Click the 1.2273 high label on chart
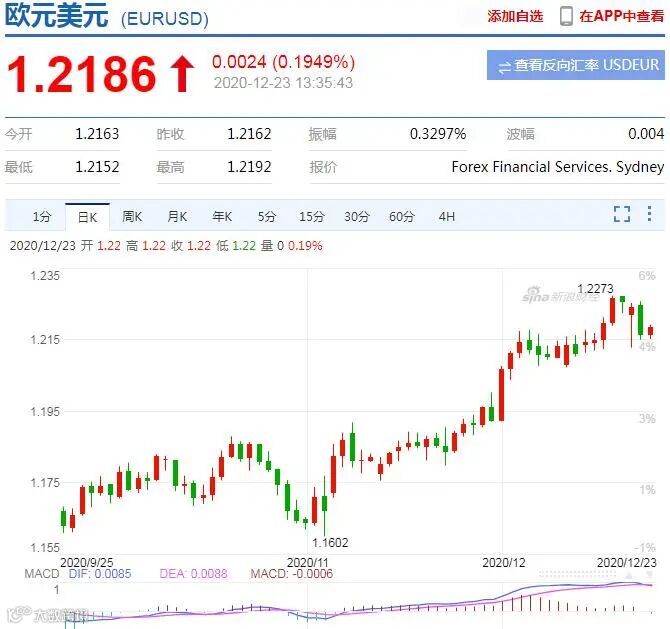 (x=595, y=288)
